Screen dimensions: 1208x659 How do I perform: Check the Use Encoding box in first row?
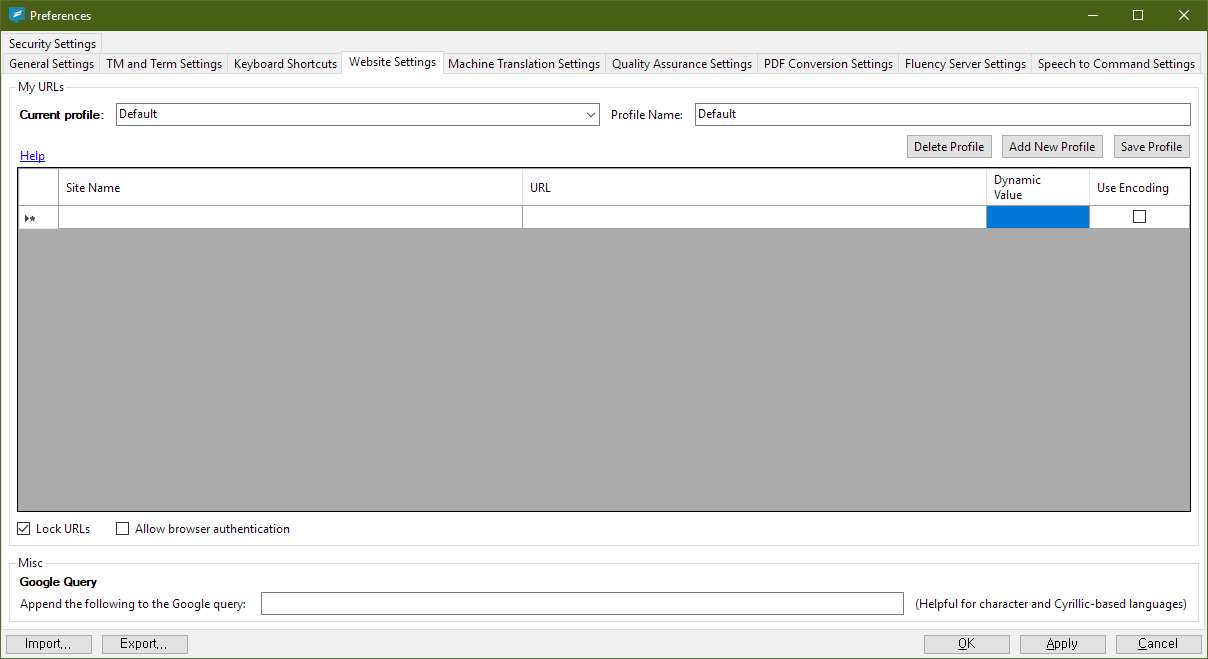(x=1139, y=217)
